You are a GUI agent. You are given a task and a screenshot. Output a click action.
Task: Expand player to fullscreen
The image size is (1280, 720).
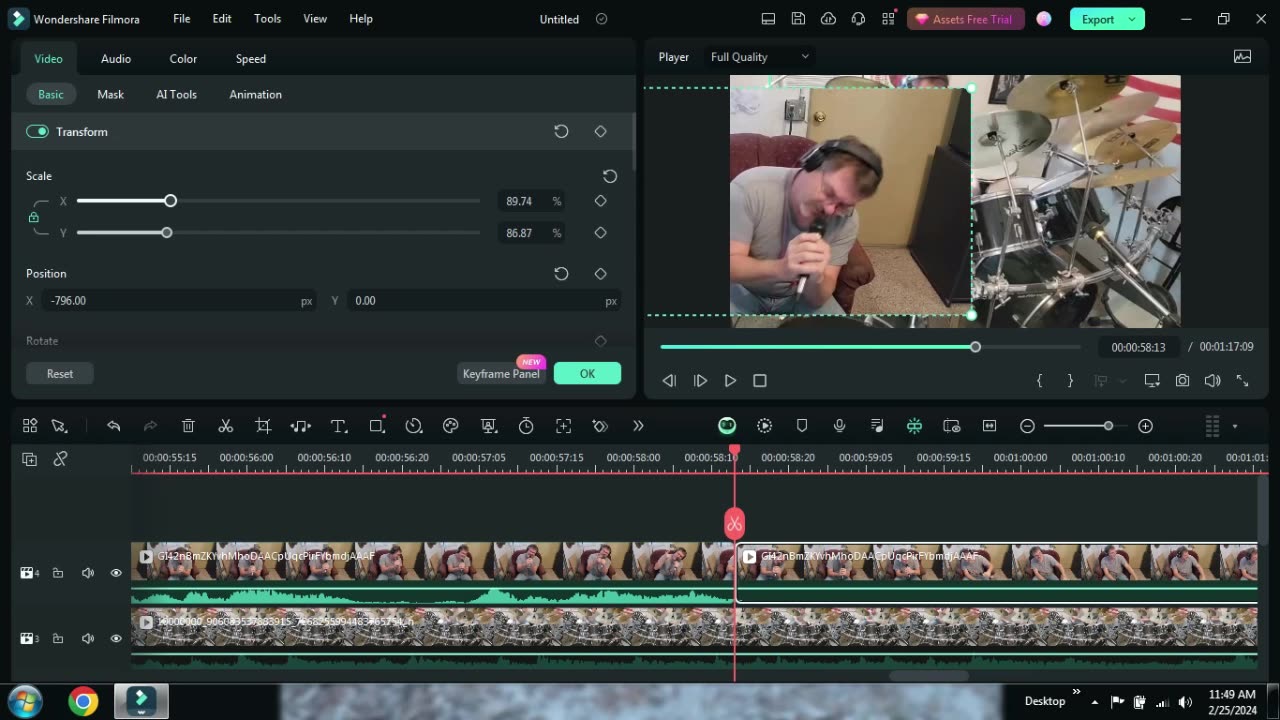pyautogui.click(x=1243, y=381)
